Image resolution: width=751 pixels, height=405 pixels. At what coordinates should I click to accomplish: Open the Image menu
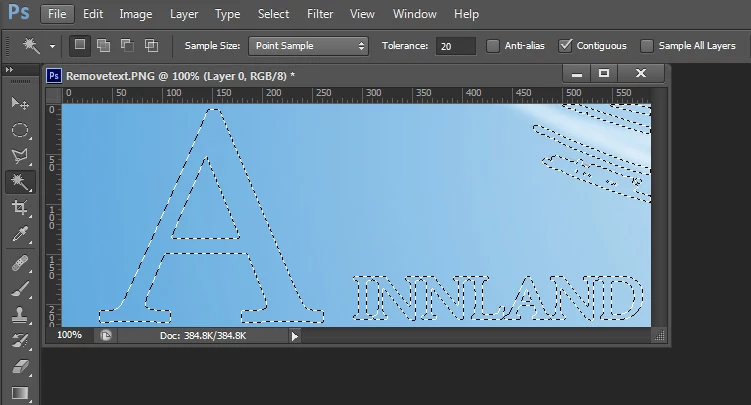click(x=136, y=14)
